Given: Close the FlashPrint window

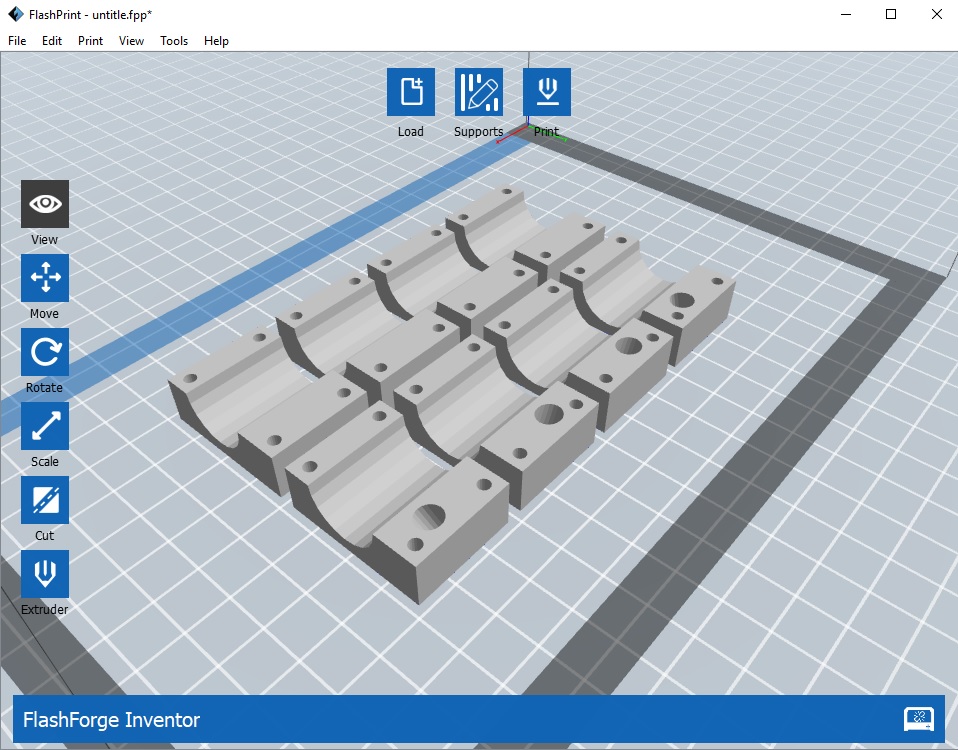Looking at the screenshot, I should [937, 14].
